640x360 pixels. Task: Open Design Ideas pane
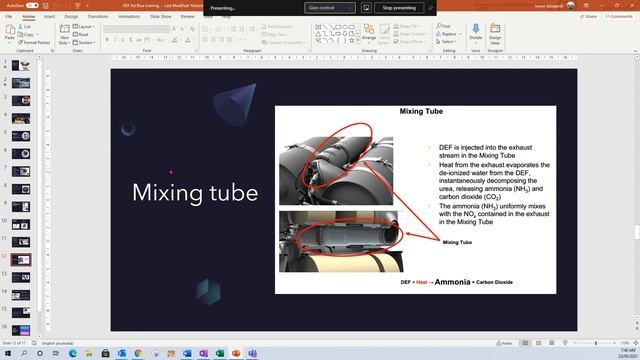[x=495, y=34]
